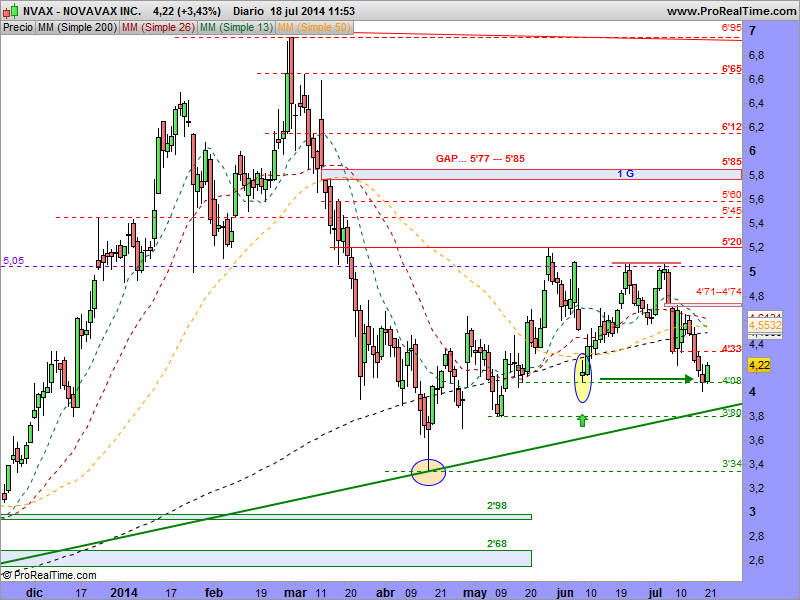Click the orange 4,5532 moving average tag
Viewport: 800px width, 600px height.
[x=765, y=325]
